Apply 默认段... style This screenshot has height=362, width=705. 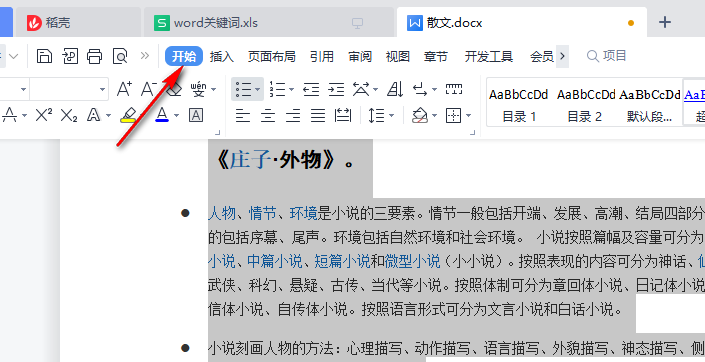(x=650, y=105)
